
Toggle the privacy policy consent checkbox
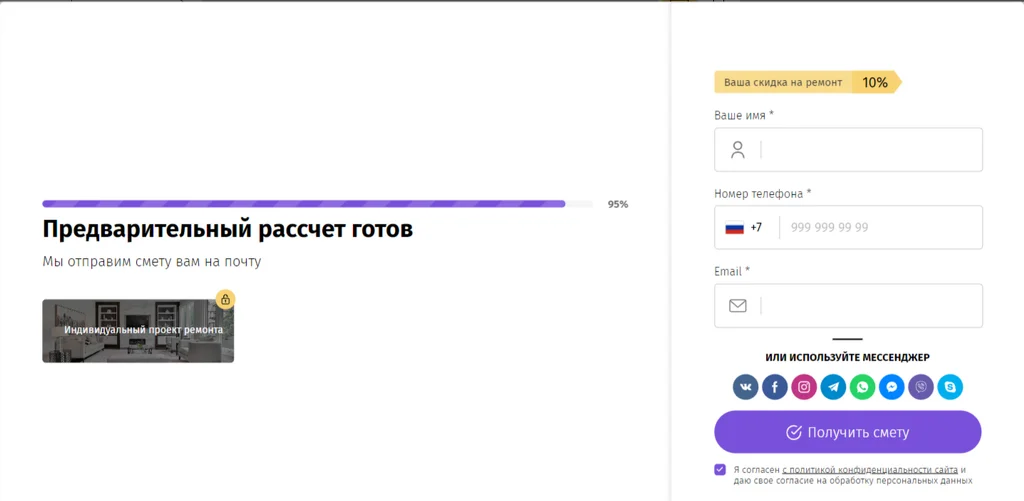point(720,469)
